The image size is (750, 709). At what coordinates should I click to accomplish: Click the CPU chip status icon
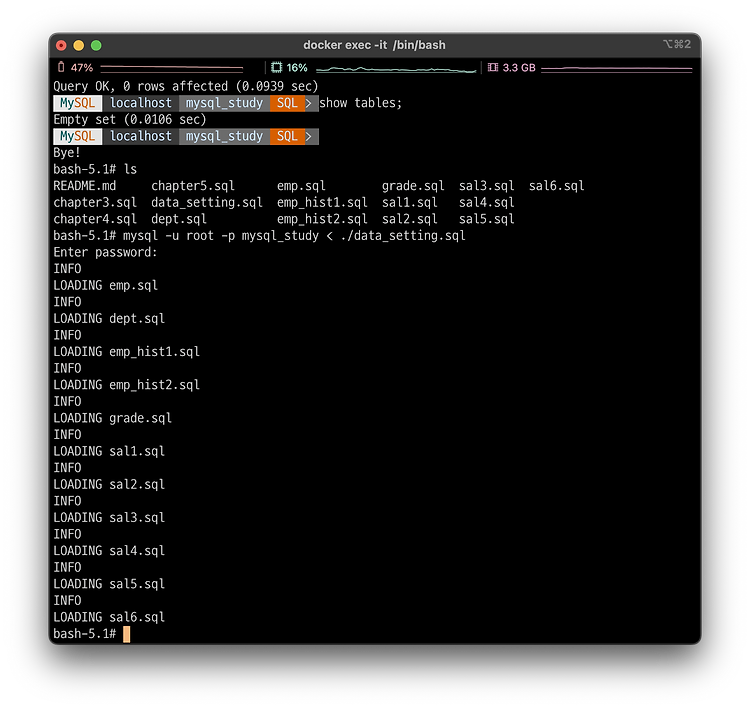point(276,67)
